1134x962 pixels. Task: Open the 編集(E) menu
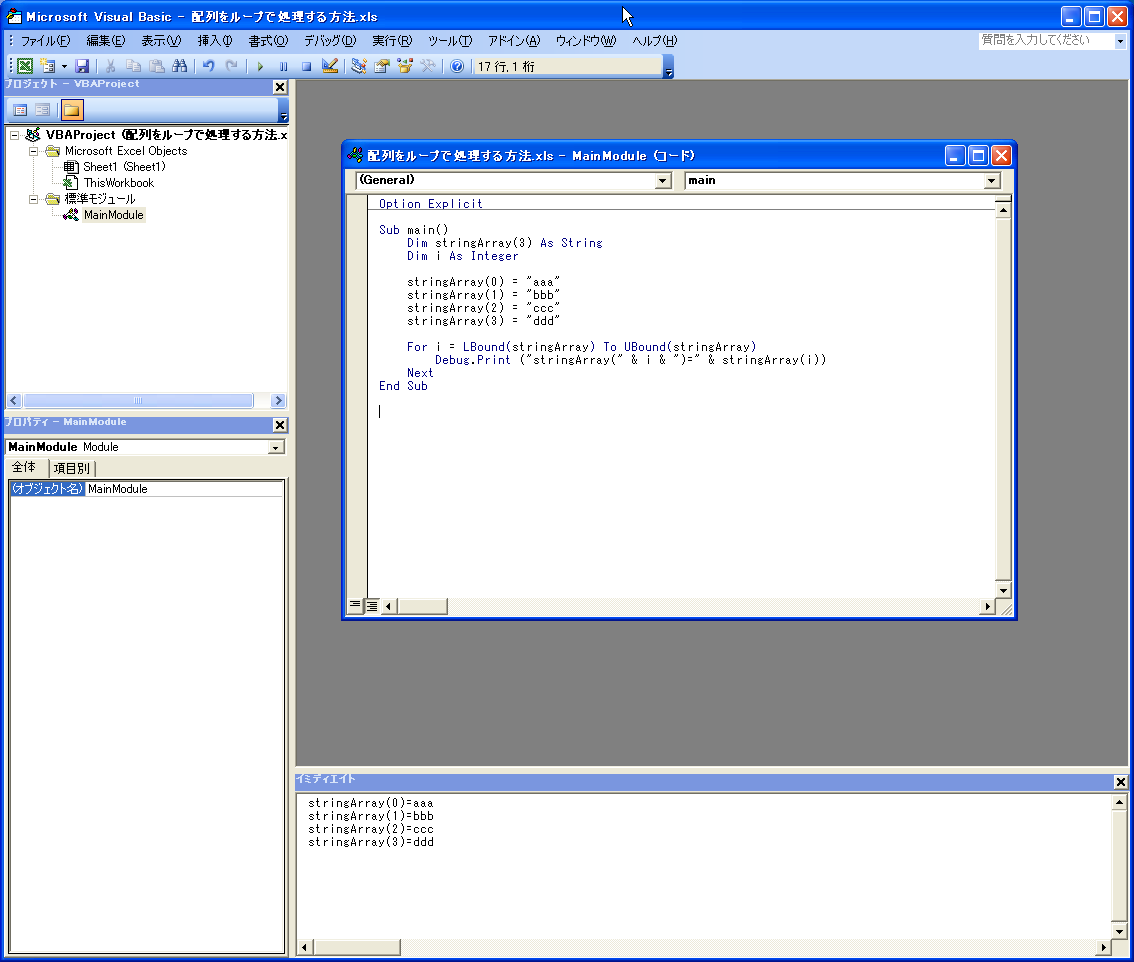(106, 41)
